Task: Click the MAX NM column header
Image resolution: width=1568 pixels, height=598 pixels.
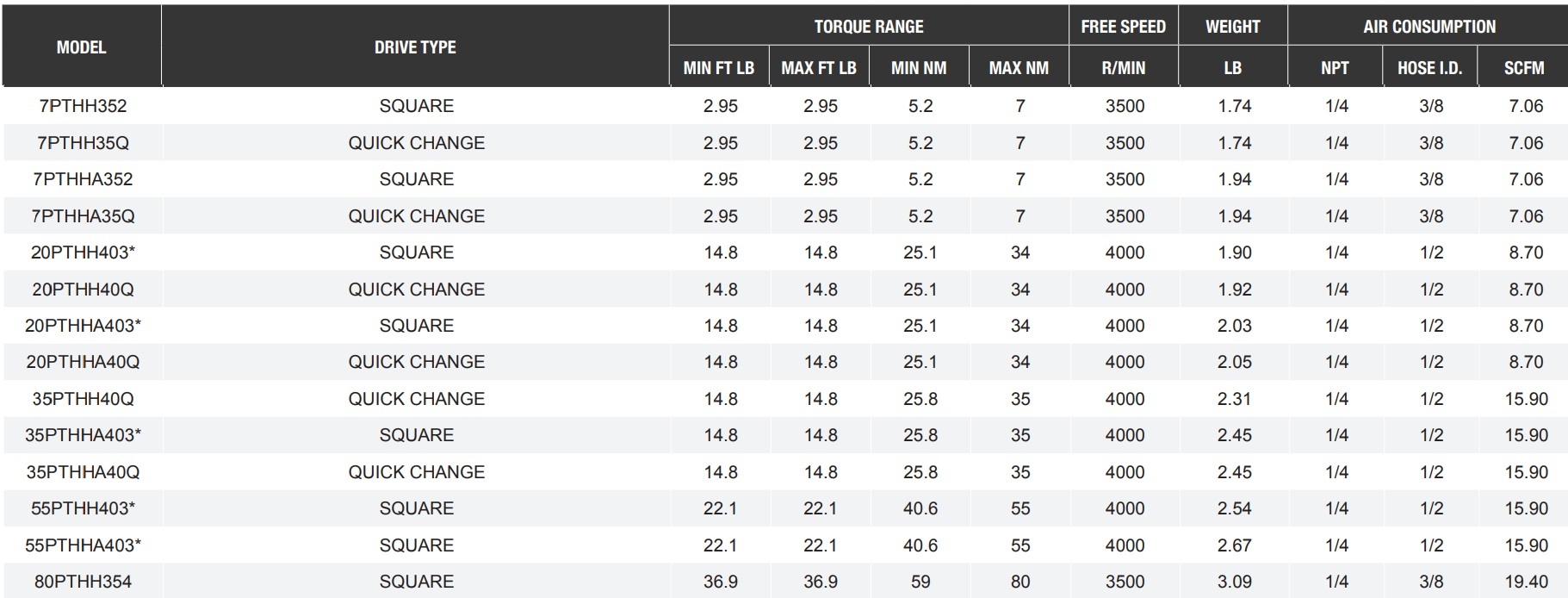Action: [x=1019, y=68]
